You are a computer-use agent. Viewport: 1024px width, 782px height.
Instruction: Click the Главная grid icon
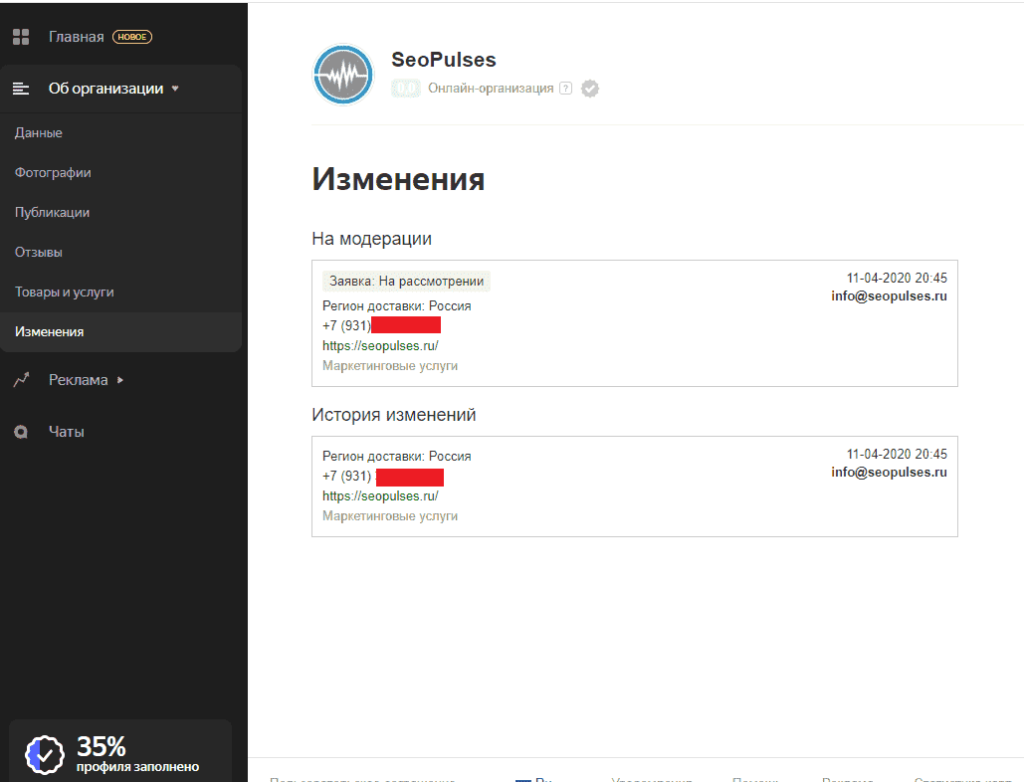pos(21,37)
